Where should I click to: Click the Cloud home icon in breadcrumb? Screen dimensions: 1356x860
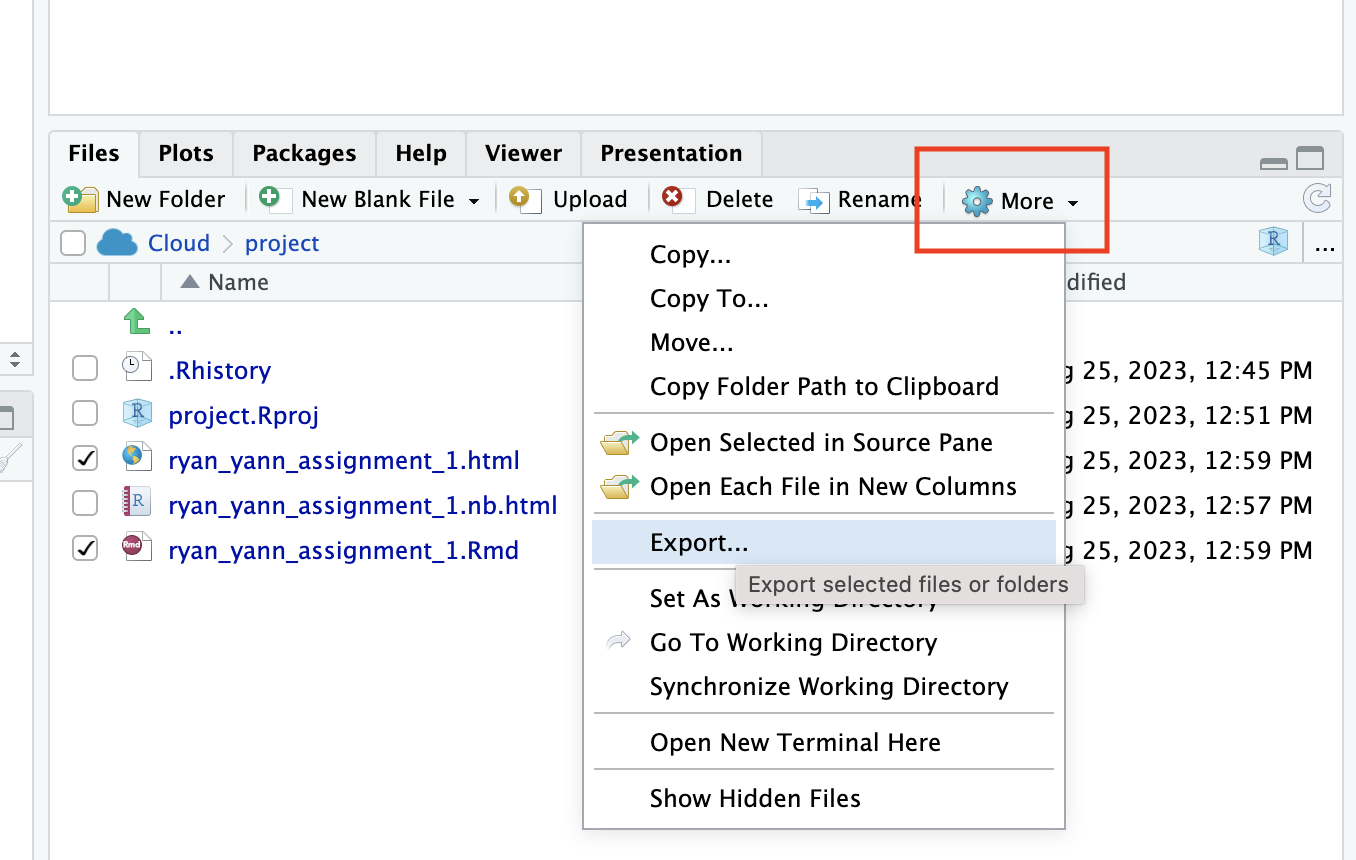(117, 243)
